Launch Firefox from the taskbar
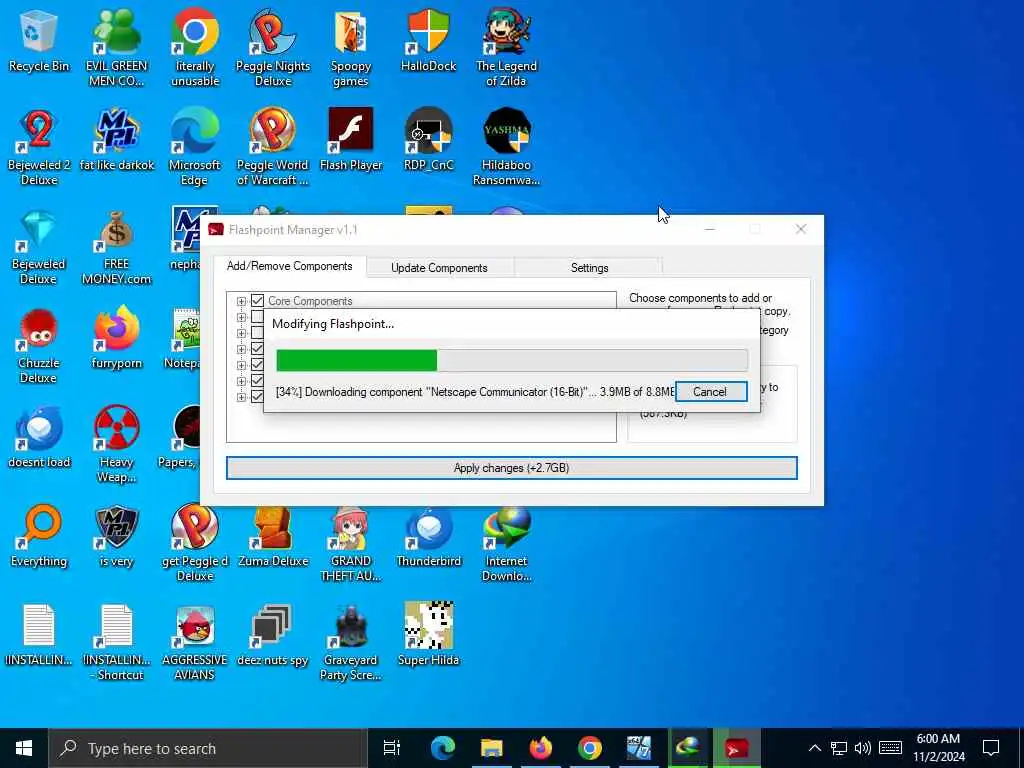The height and width of the screenshot is (768, 1024). pyautogui.click(x=541, y=748)
